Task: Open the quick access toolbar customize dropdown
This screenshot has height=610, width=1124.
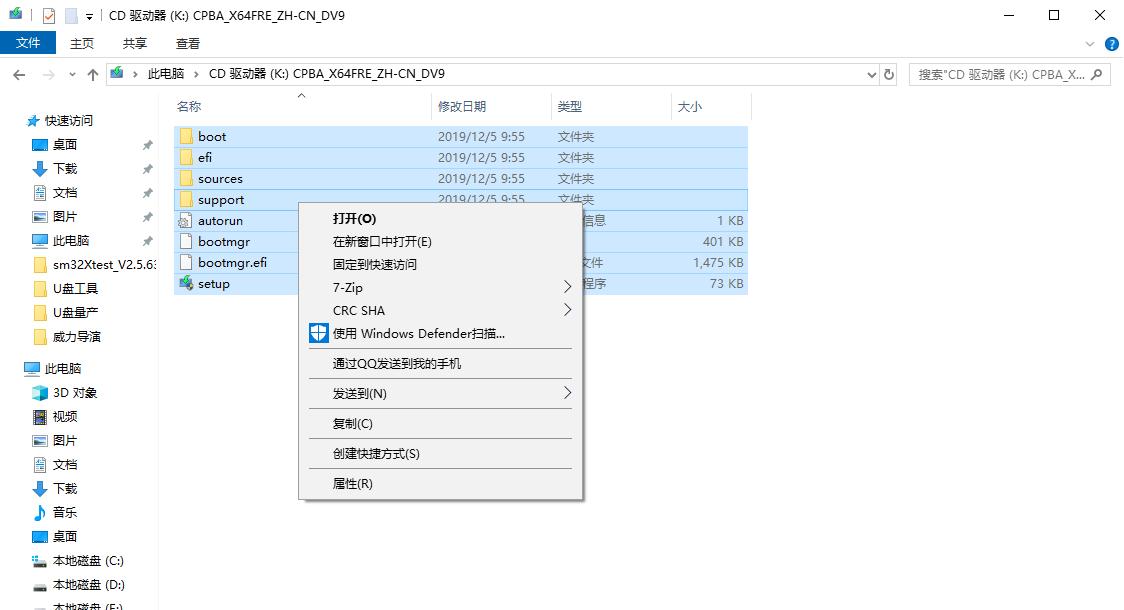Action: click(88, 15)
